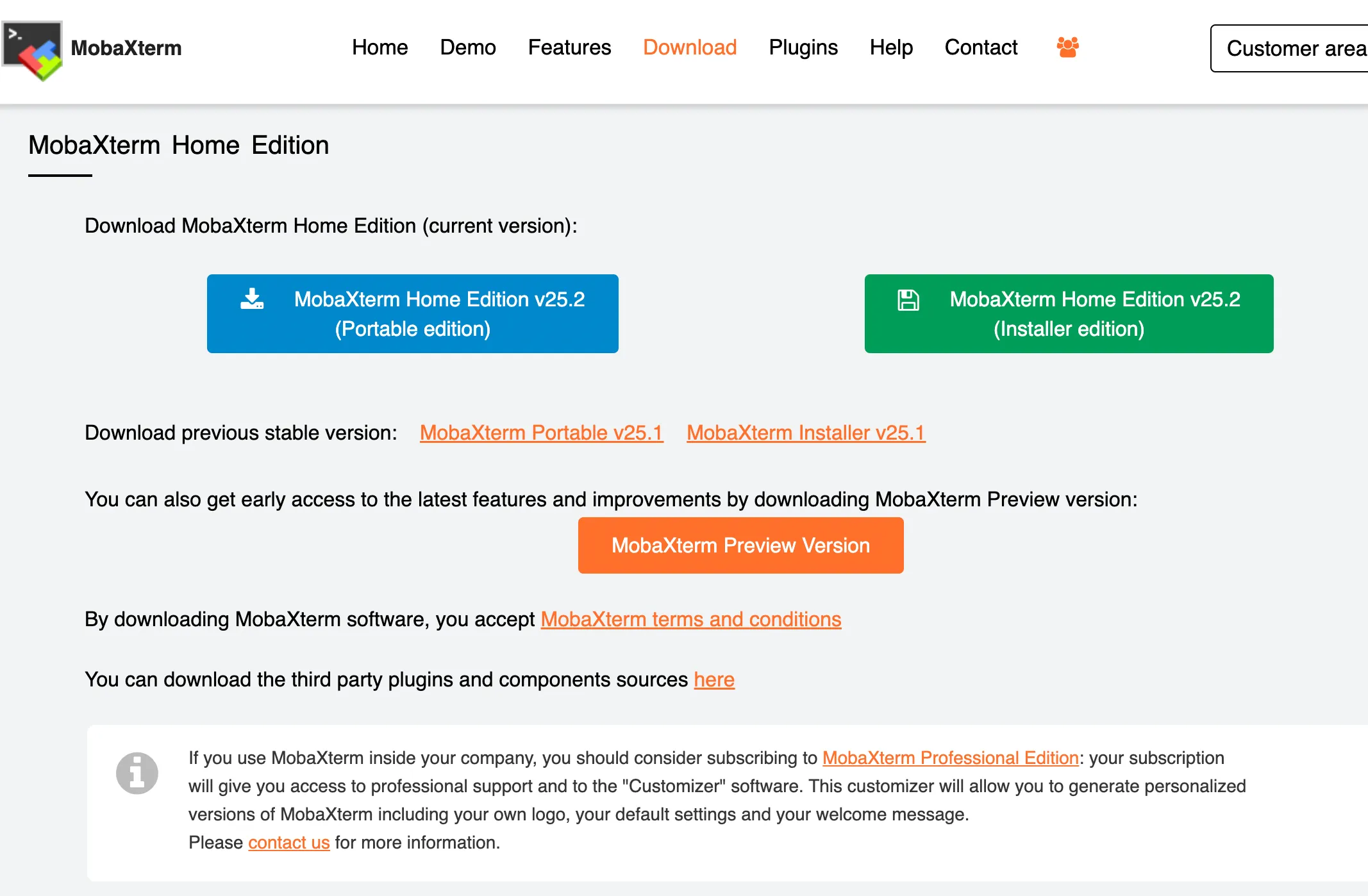Click the MobaXterm Preview Version button
The height and width of the screenshot is (896, 1368).
(740, 545)
